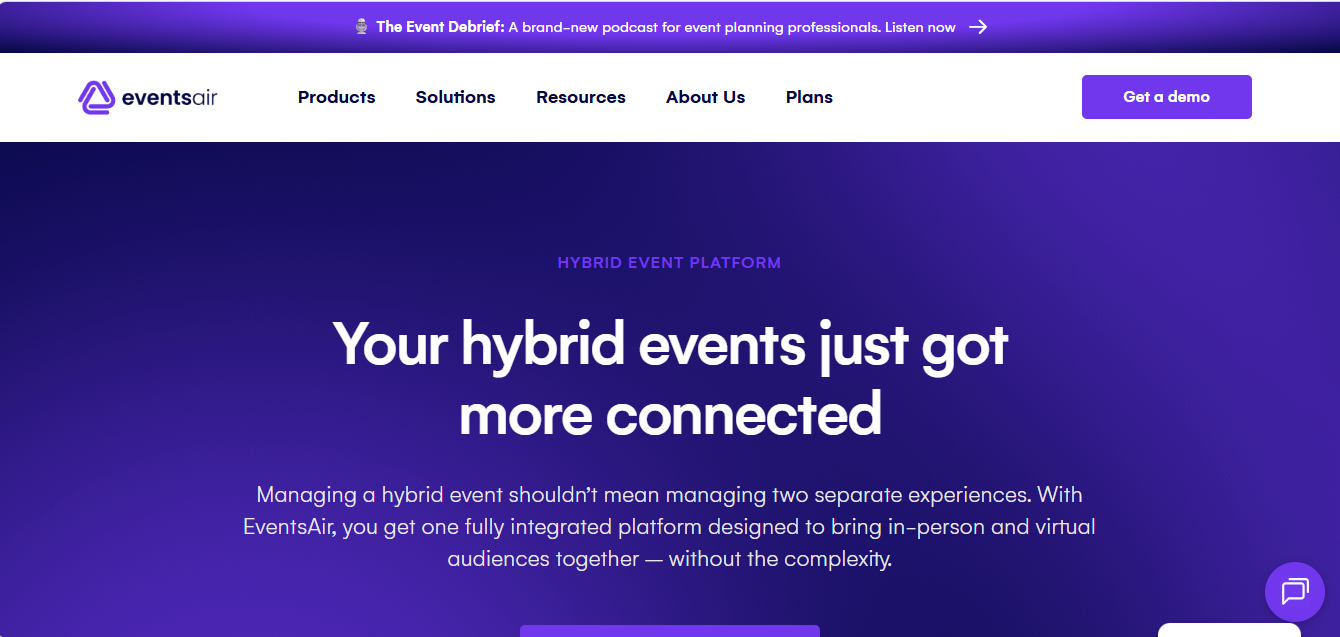
Task: Follow the Listen now link
Action: pos(919,27)
